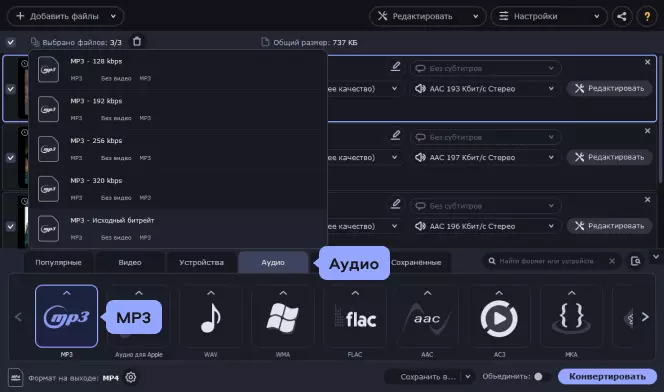Select the Аудио для Apple format
Screen dimensions: 664x392
138,316
